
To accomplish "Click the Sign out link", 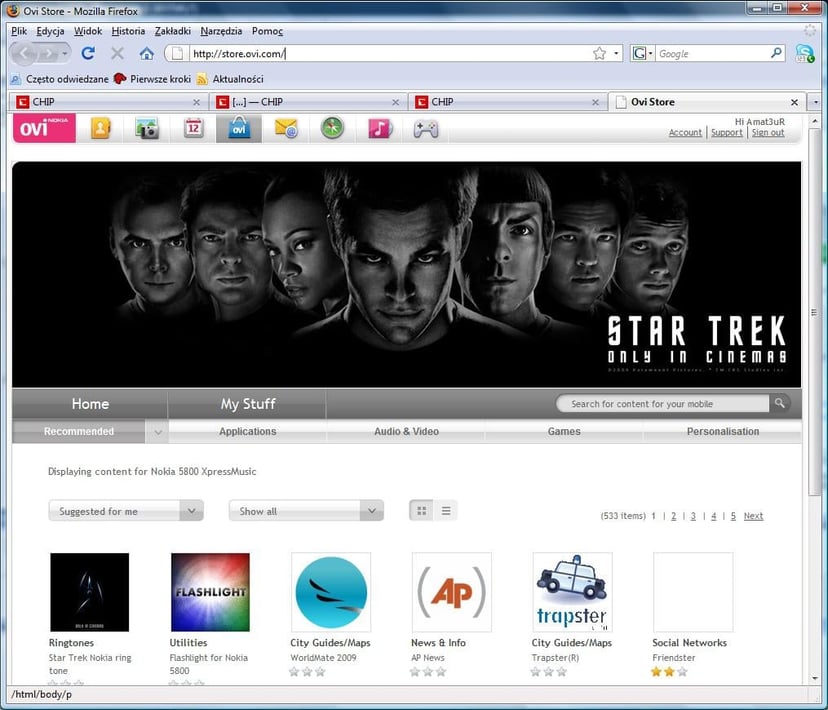I will pos(768,133).
